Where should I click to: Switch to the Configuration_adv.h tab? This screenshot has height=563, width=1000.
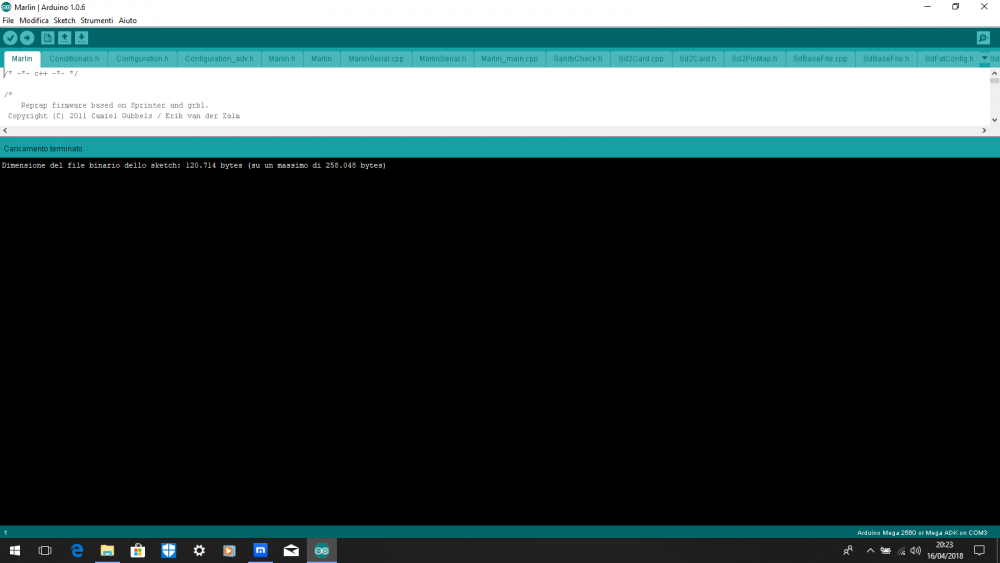click(219, 59)
